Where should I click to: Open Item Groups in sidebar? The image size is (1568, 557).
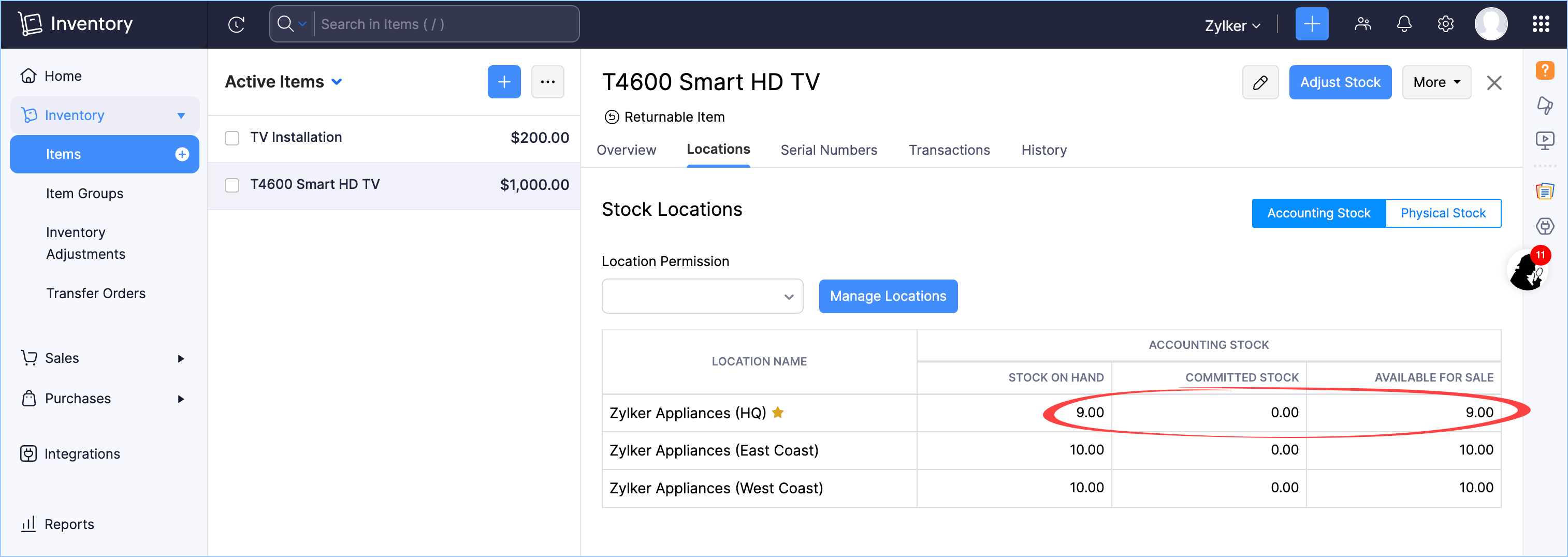84,194
